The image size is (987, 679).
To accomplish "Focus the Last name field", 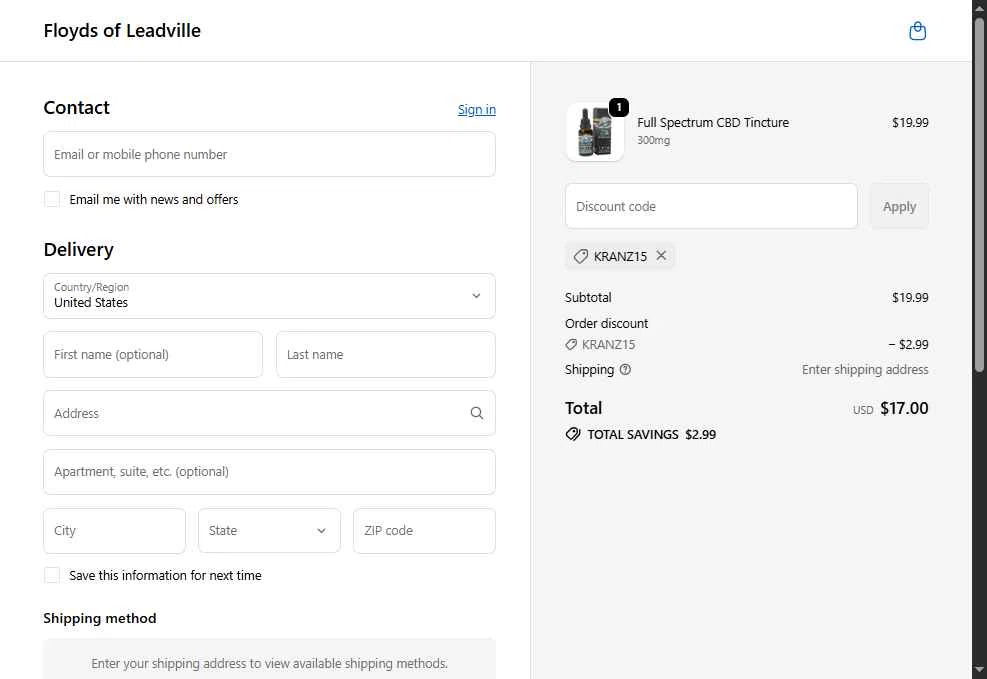I will (x=386, y=354).
